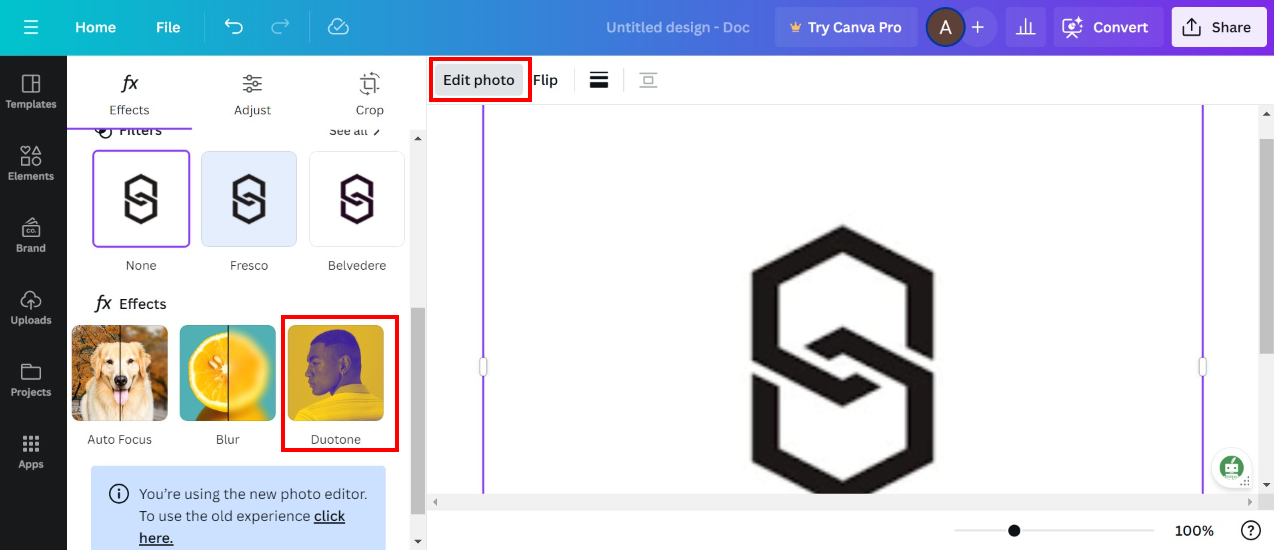This screenshot has height=550, width=1274.
Task: Redo the last action
Action: (x=280, y=27)
